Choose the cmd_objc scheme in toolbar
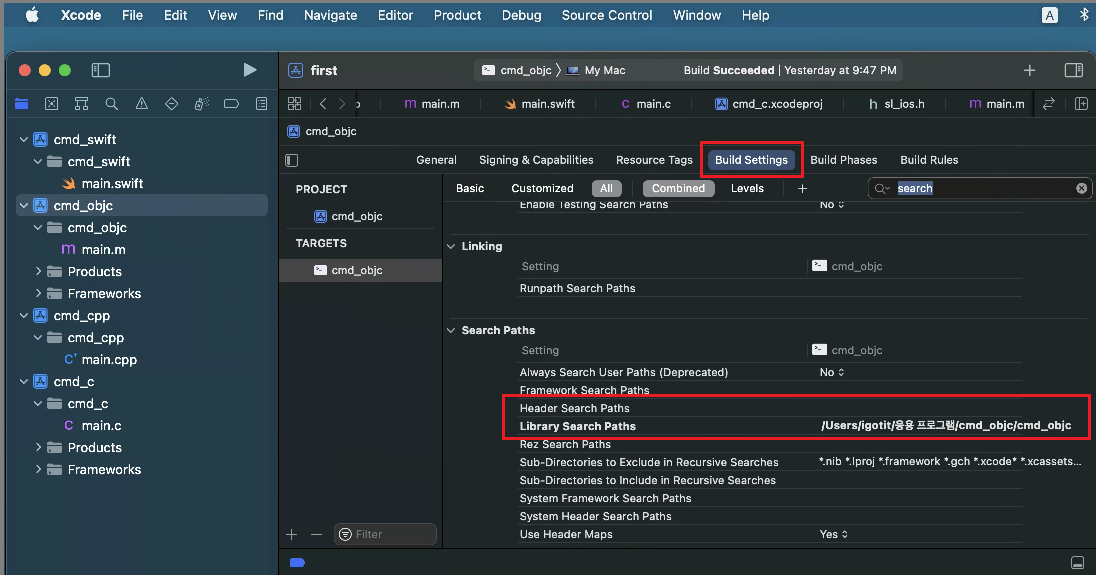 tap(517, 70)
